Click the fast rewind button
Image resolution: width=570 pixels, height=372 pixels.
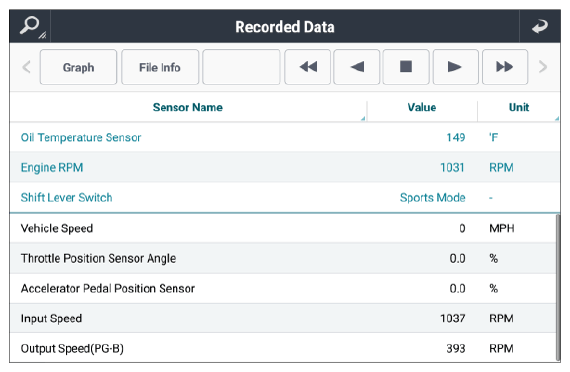(308, 67)
